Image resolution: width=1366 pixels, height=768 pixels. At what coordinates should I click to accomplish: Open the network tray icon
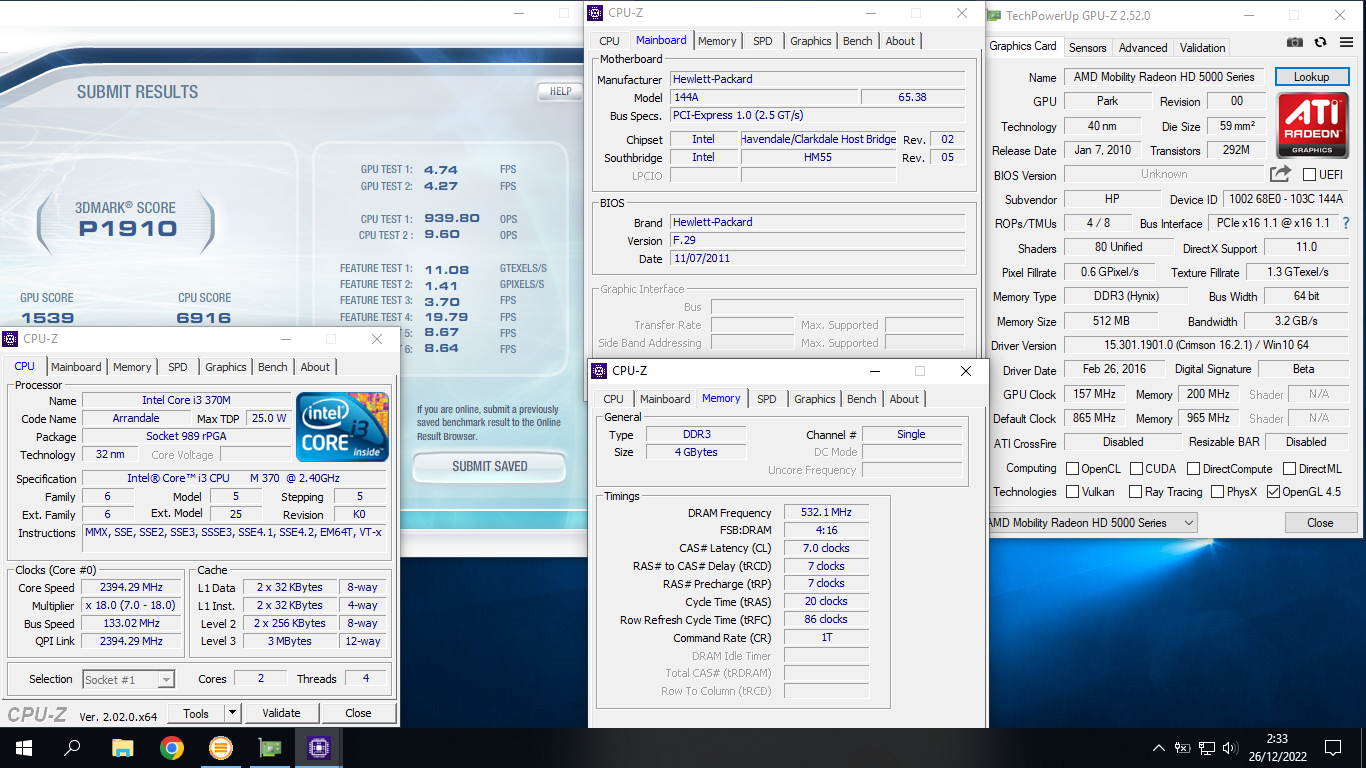[1207, 747]
